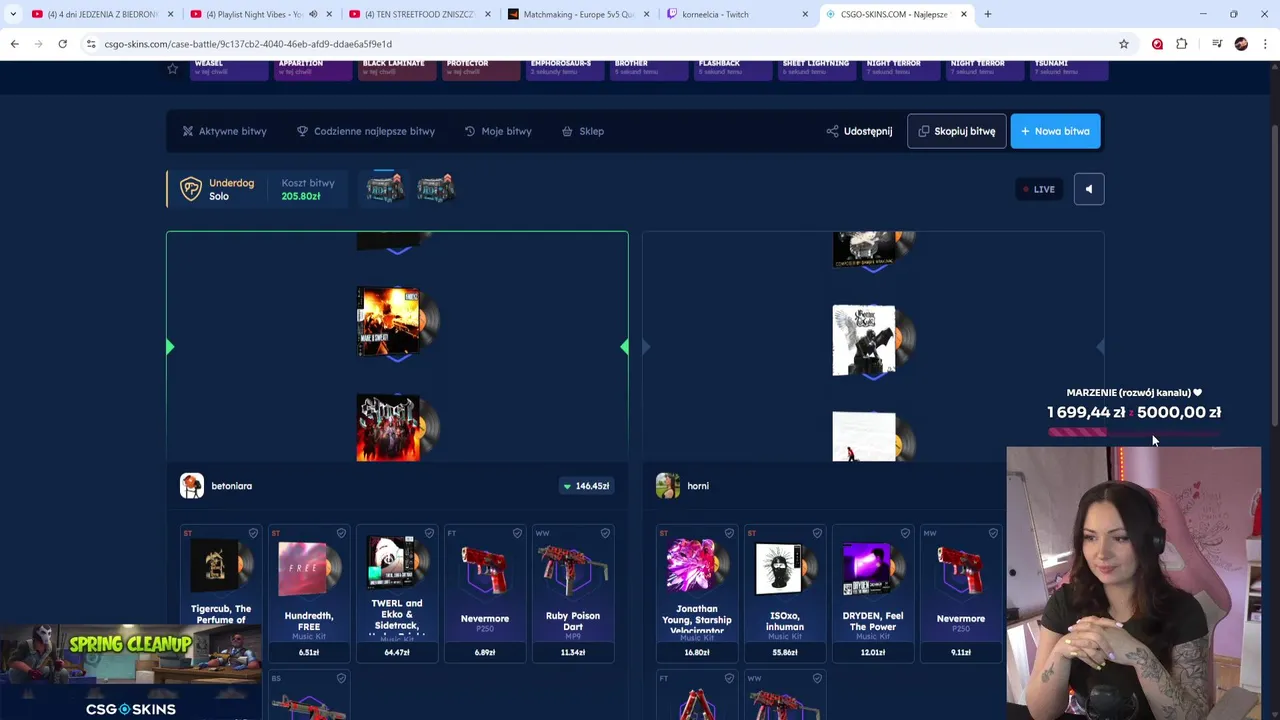Screen dimensions: 1280x720
Task: Switch to the TEN STREETFOOD YouTube tab
Action: (x=419, y=14)
